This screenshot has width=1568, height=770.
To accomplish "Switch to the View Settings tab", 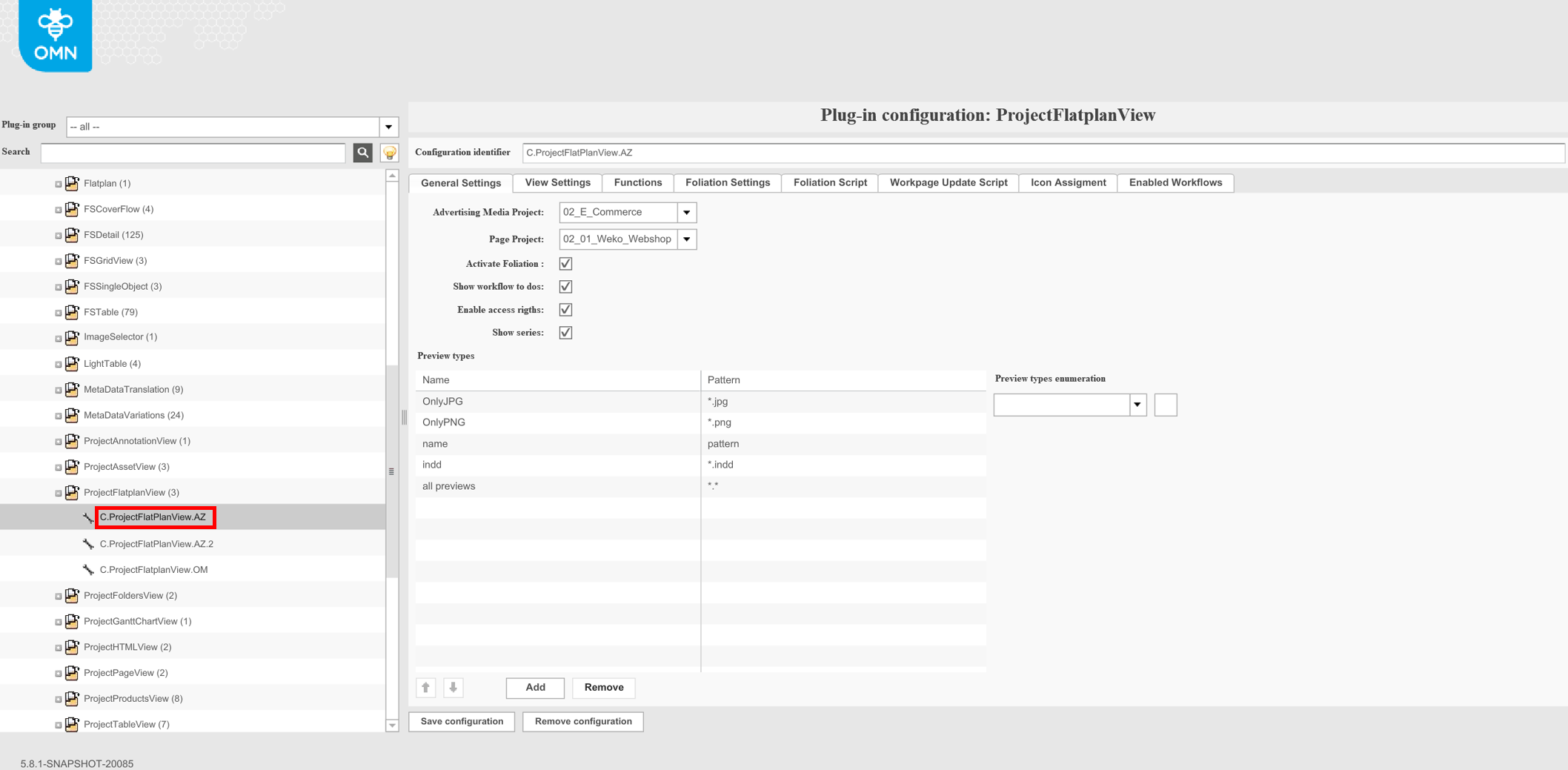I will (x=557, y=182).
